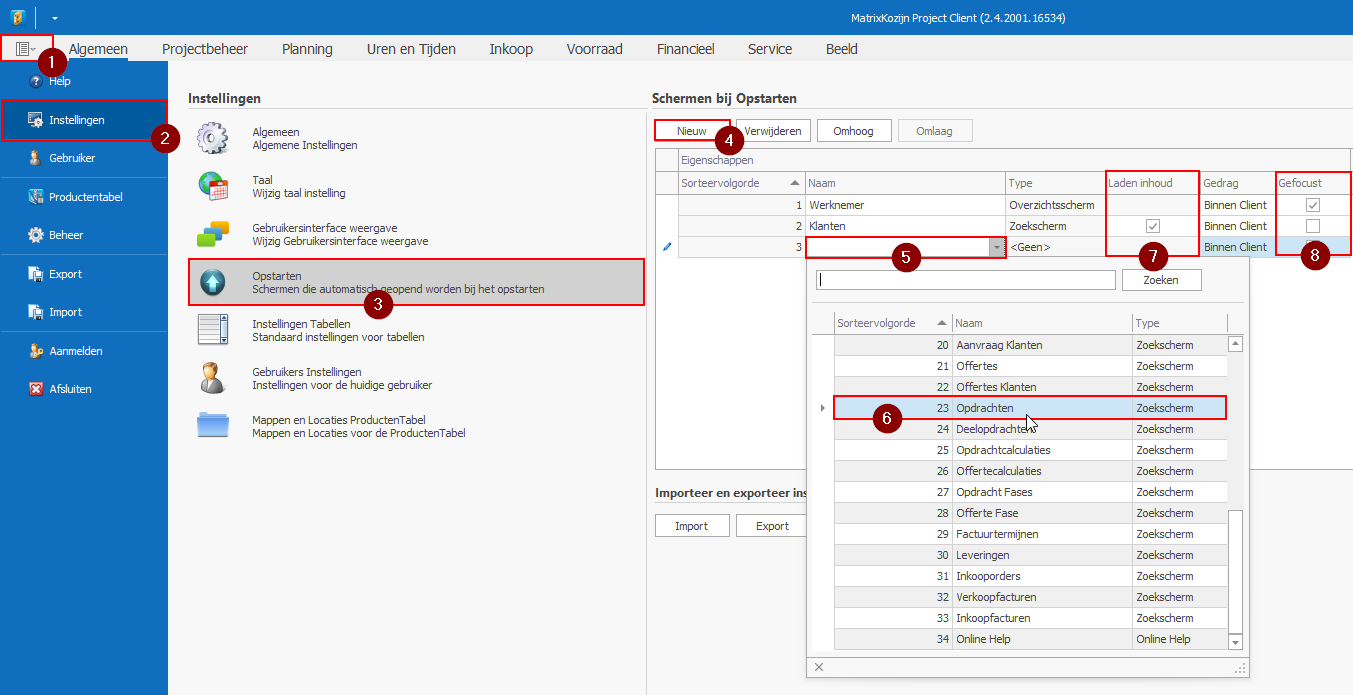Image resolution: width=1353 pixels, height=695 pixels.
Task: Click the Omlaag button
Action: 935,131
